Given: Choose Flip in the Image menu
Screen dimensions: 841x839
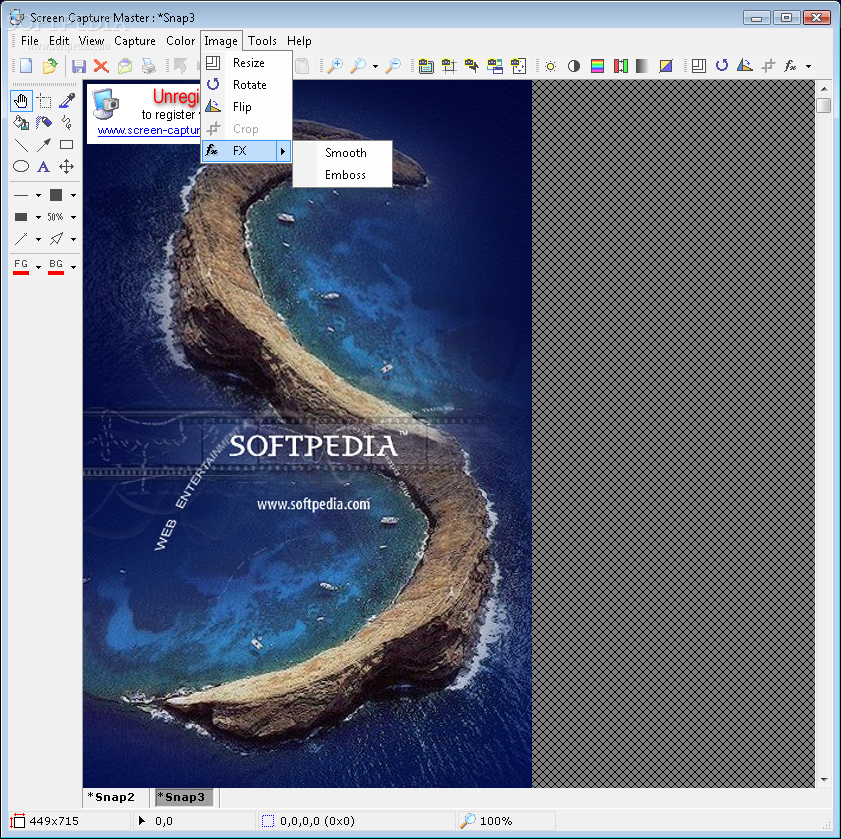Looking at the screenshot, I should pyautogui.click(x=247, y=107).
